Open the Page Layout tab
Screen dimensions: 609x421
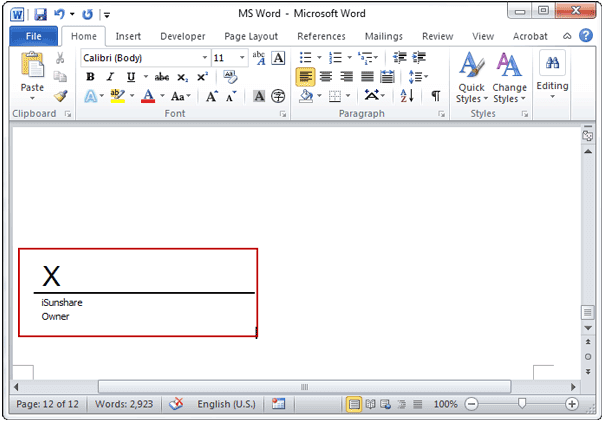(x=251, y=36)
